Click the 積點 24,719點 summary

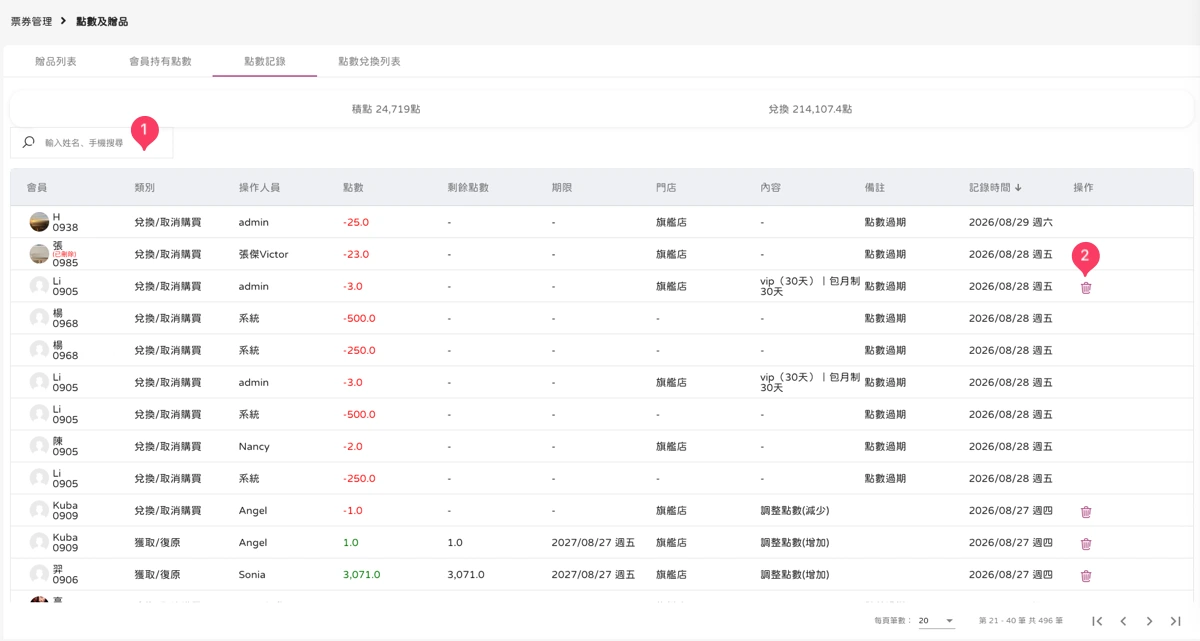pyautogui.click(x=386, y=109)
